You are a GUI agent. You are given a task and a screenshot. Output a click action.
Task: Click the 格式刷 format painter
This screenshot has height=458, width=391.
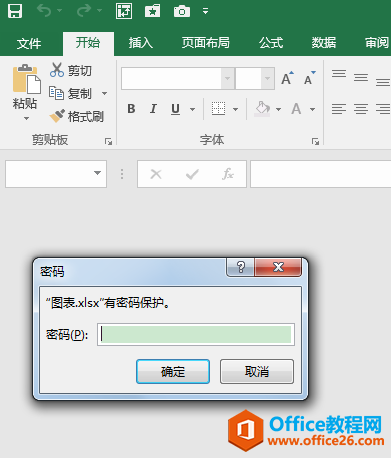77,116
